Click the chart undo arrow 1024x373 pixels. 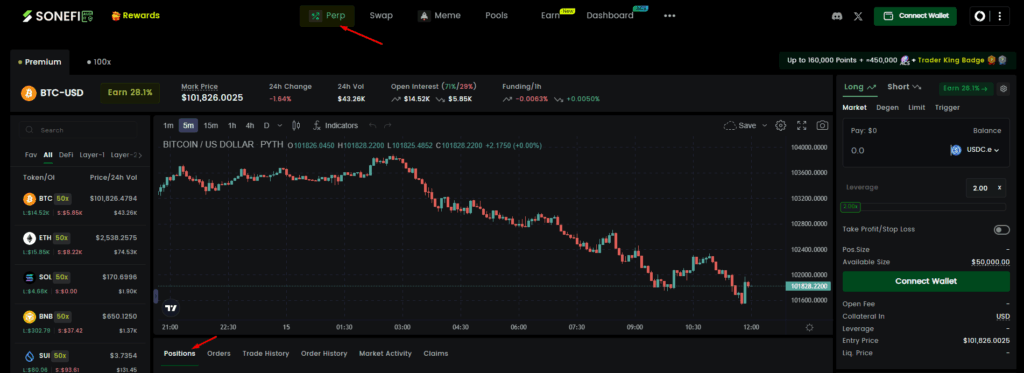click(x=372, y=125)
